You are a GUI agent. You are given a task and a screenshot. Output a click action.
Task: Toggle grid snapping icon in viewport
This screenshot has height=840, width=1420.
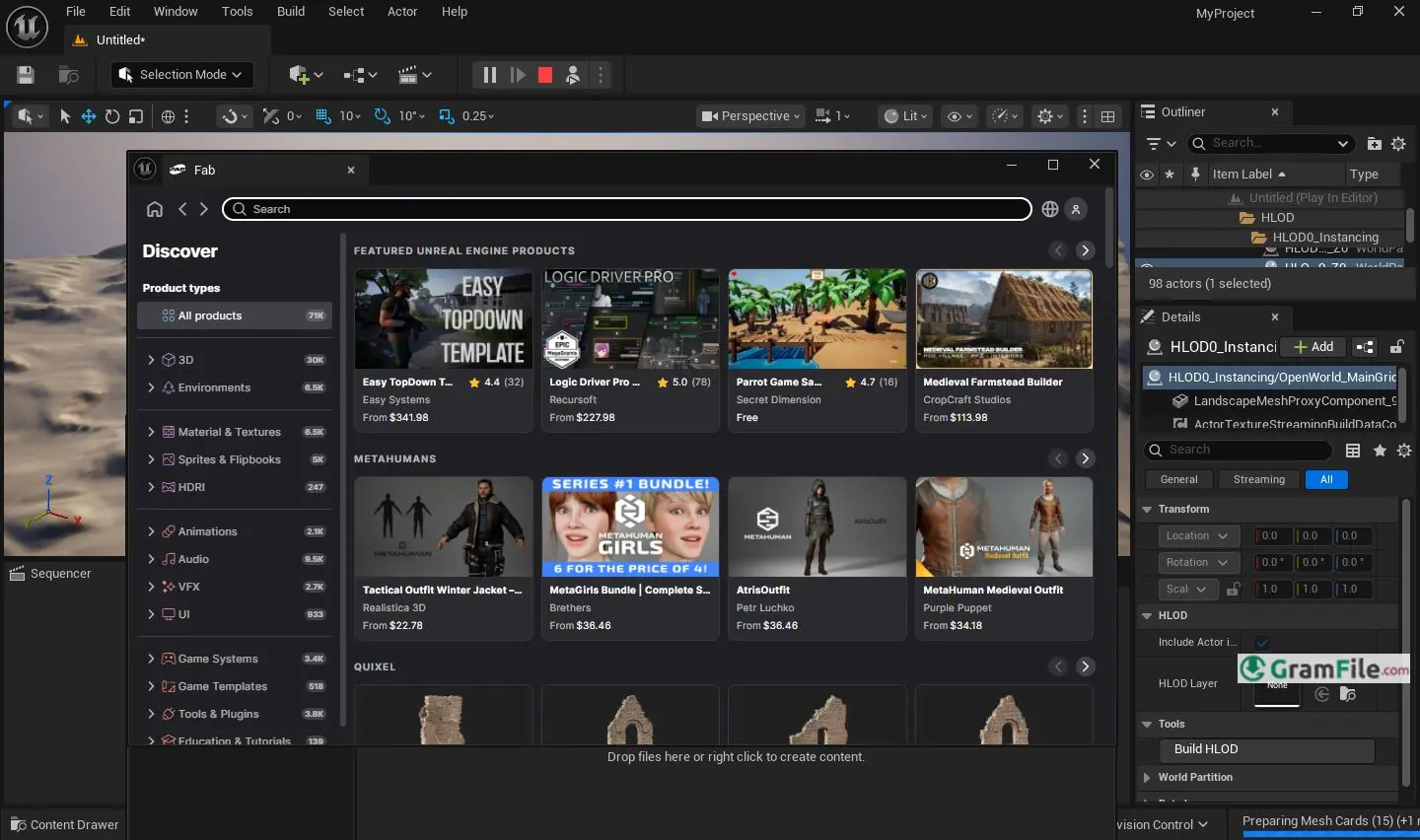[x=322, y=116]
